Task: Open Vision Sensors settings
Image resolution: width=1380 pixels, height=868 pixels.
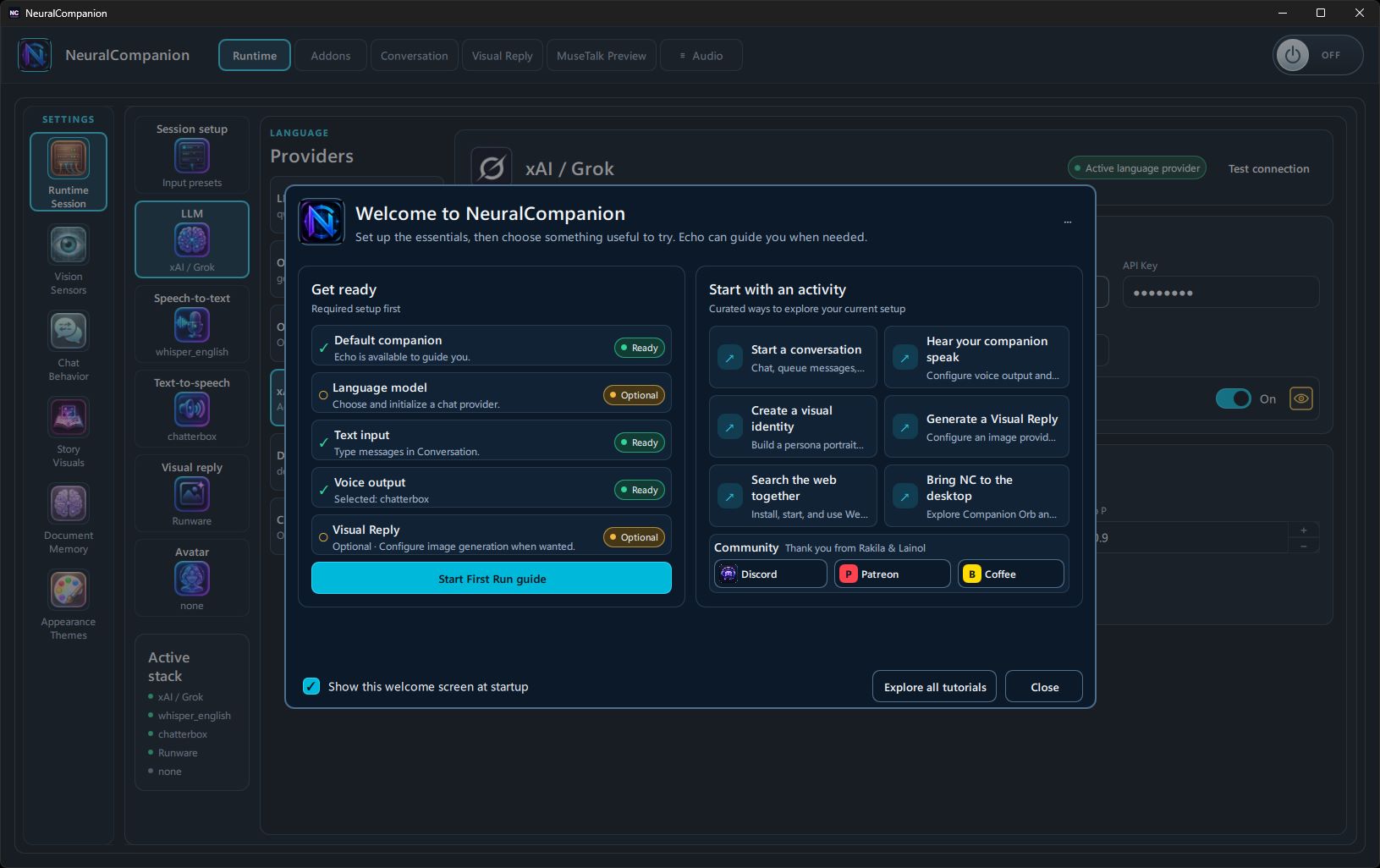Action: [69, 261]
